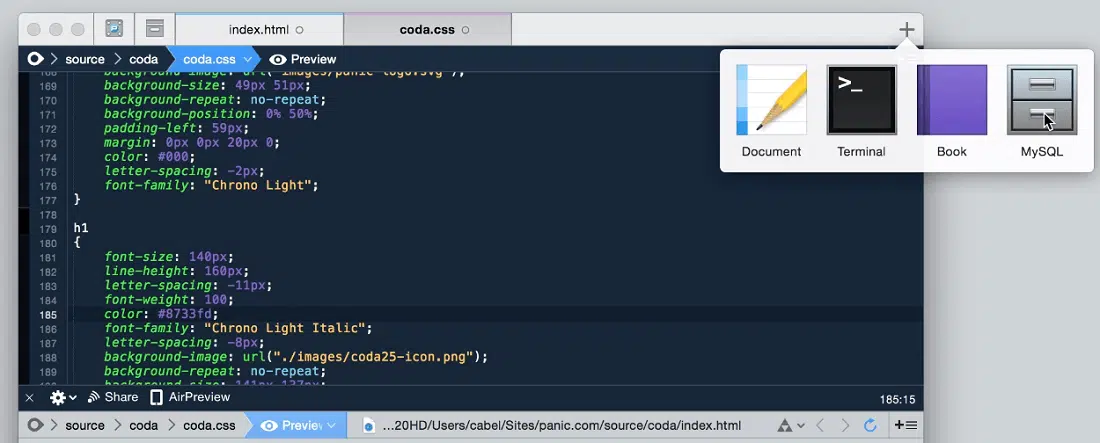Viewport: 1100px width, 443px height.
Task: Open the files drawer toolbar icon
Action: tap(153, 29)
